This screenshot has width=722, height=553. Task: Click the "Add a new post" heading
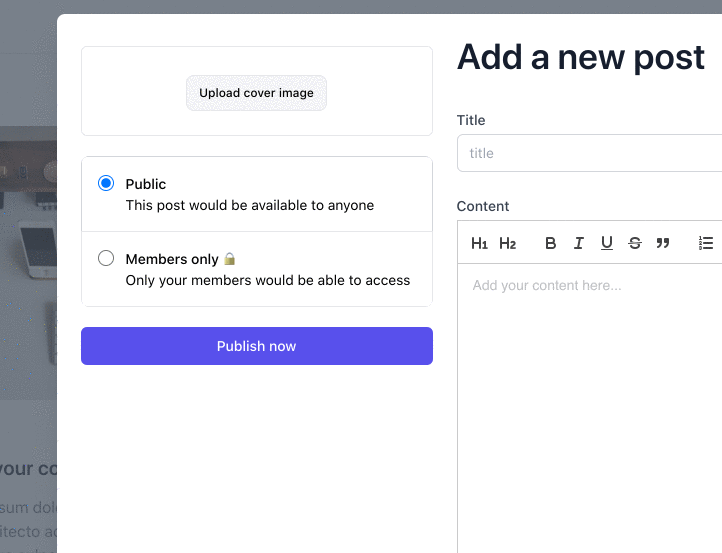click(581, 58)
